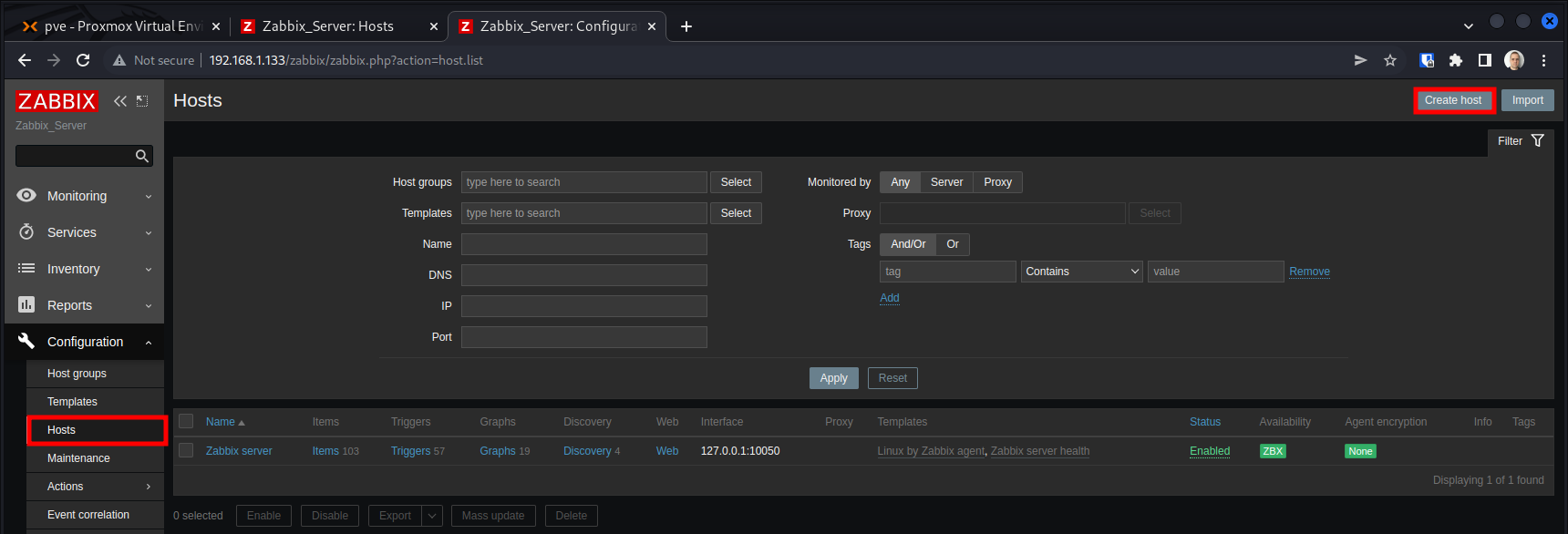Screen dimensions: 1568x534
Task: Open browser side panel icon
Action: coord(1485,60)
